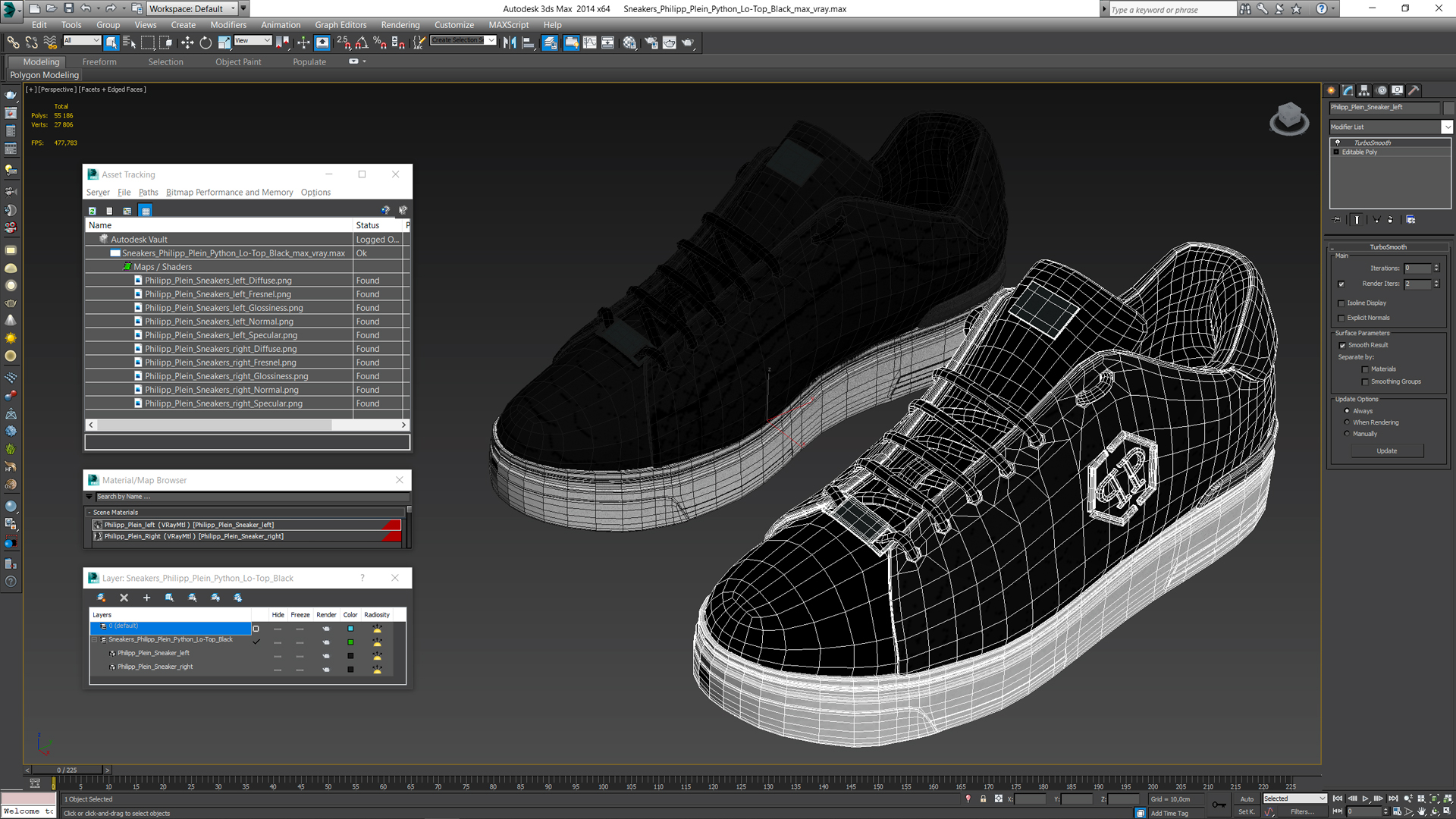Screen dimensions: 1456x819
Task: Enable Isoline Display checkbox
Action: (1341, 303)
